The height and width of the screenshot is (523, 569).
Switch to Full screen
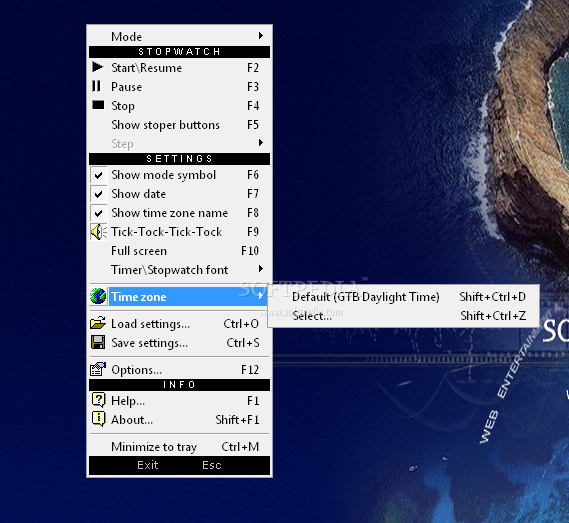[180, 251]
